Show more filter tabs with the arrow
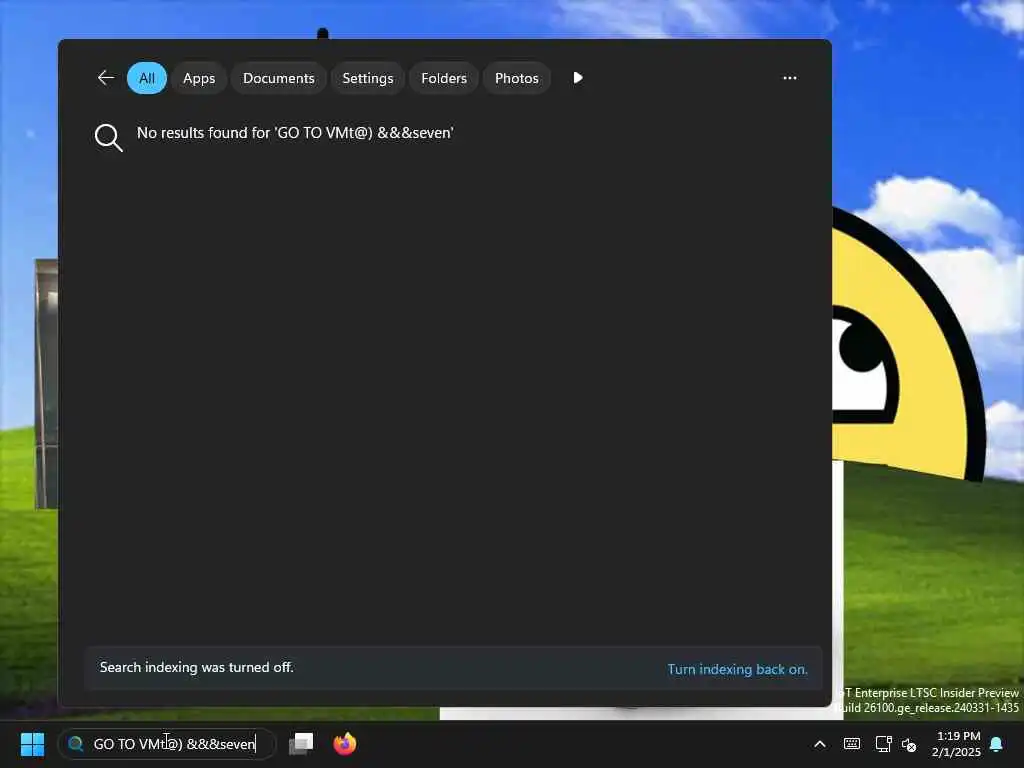The image size is (1024, 768). click(577, 78)
